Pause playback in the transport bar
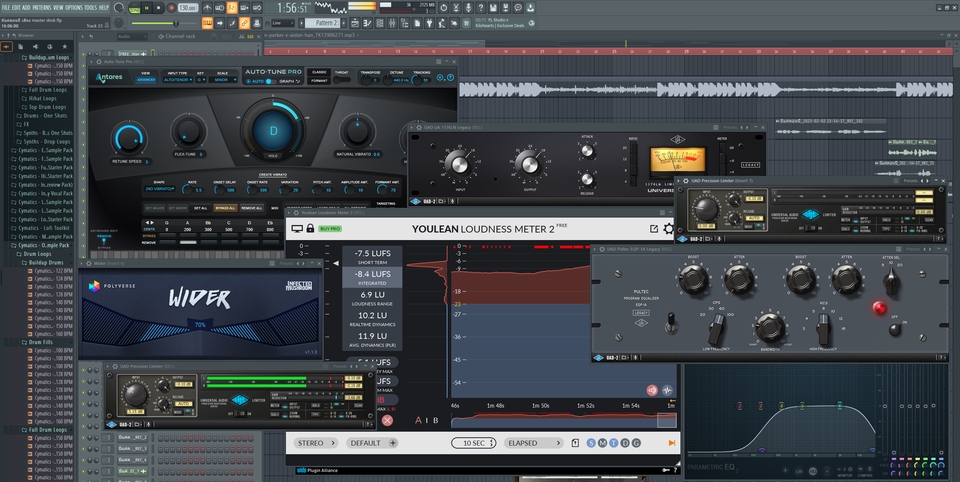The height and width of the screenshot is (482, 960). [x=146, y=7]
